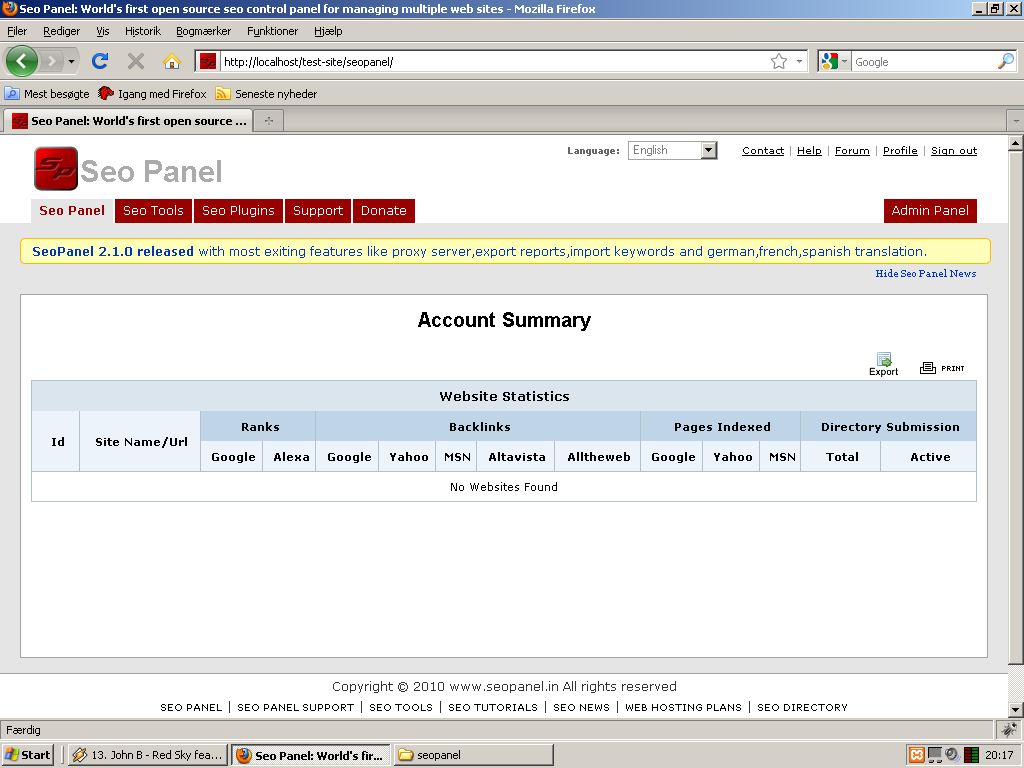Screen dimensions: 1024x768
Task: Click the page scrollbar up arrow
Action: pos(1016,142)
